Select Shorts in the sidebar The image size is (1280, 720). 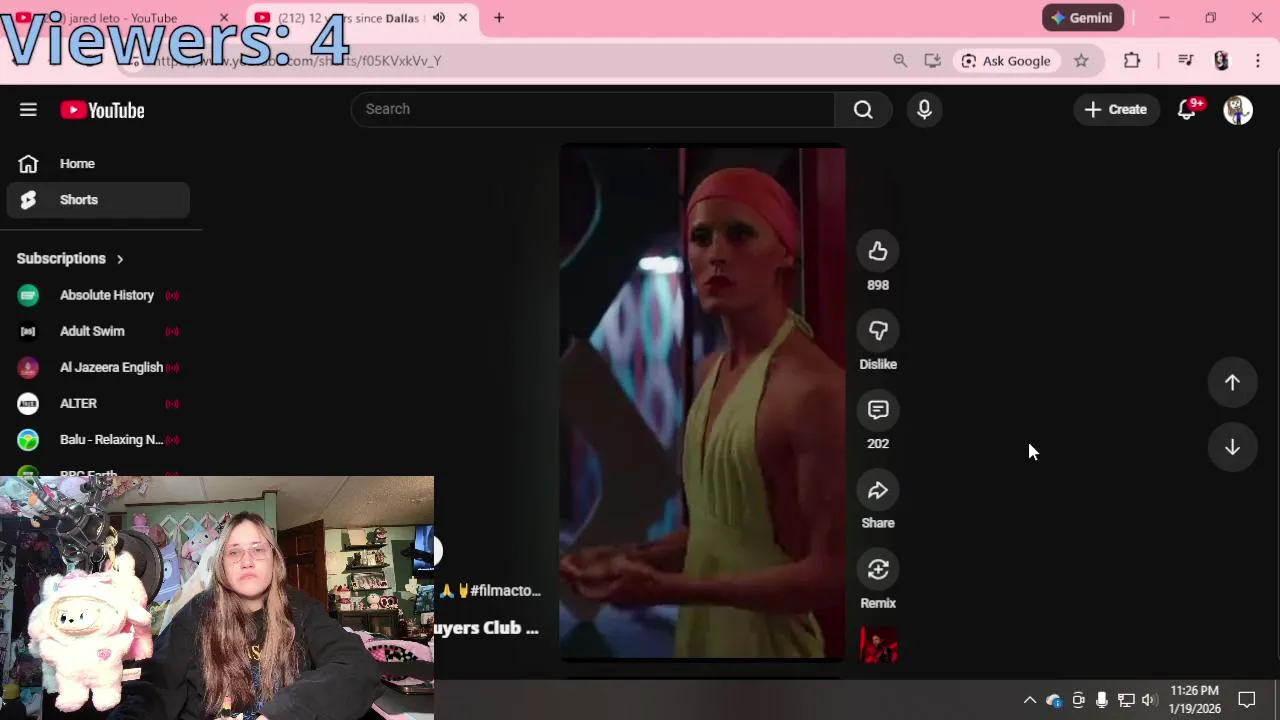(98, 200)
